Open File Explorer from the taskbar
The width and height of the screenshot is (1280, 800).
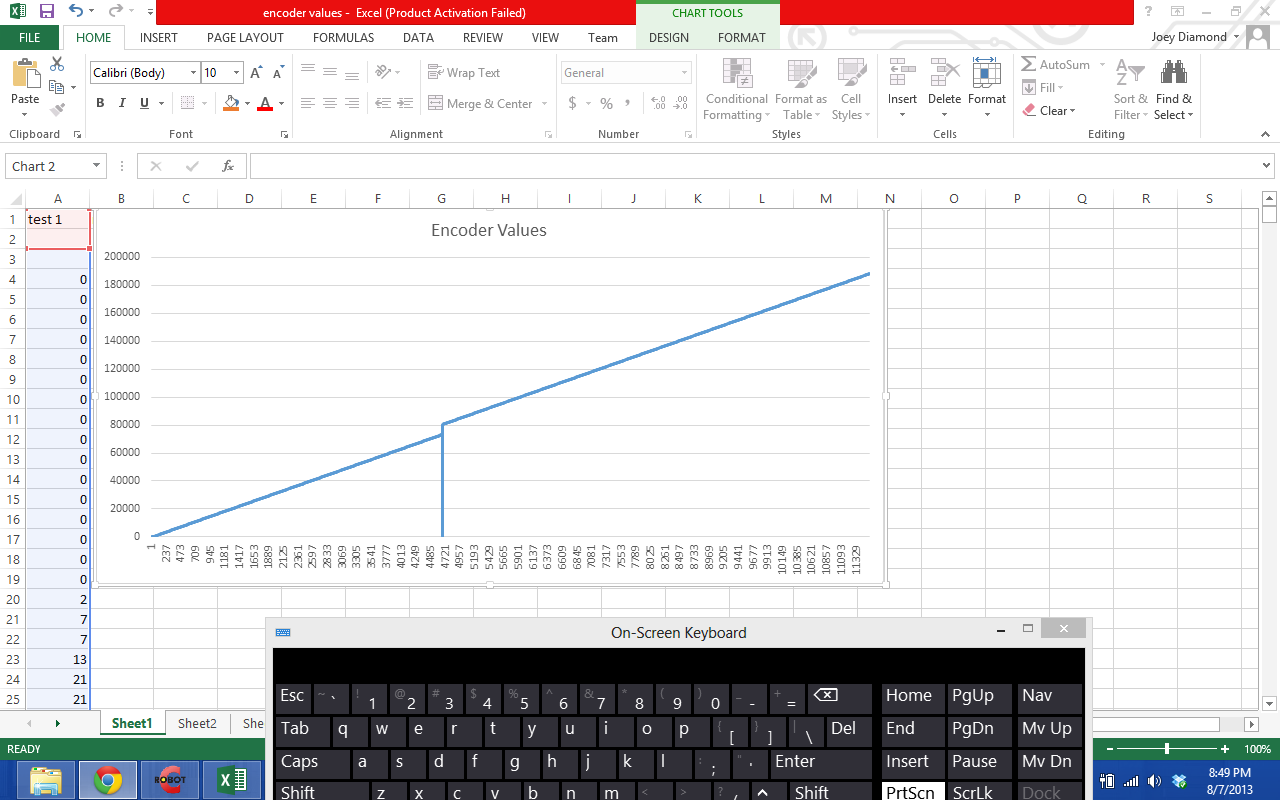pos(46,780)
